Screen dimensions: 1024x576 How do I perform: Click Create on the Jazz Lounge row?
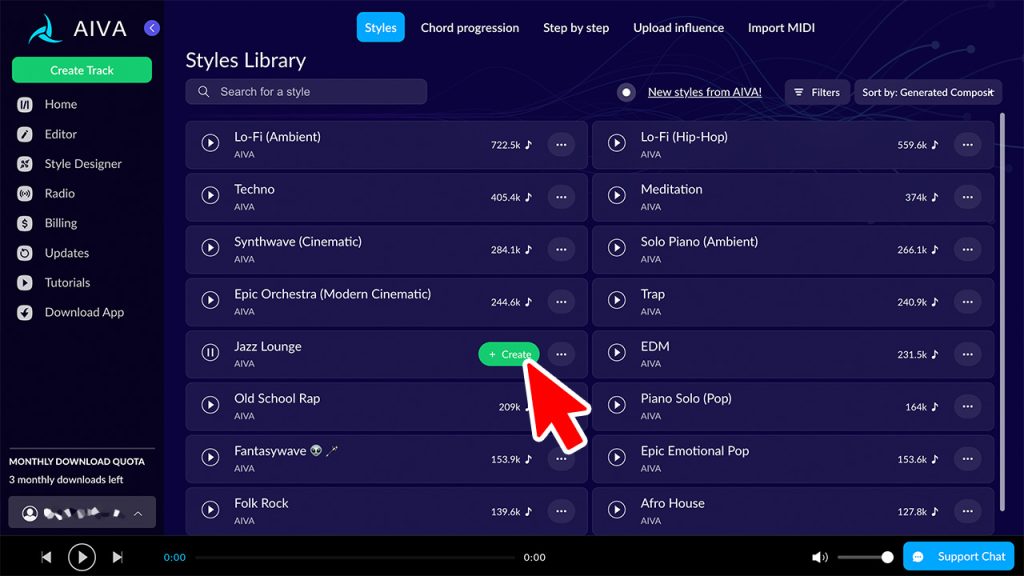509,354
